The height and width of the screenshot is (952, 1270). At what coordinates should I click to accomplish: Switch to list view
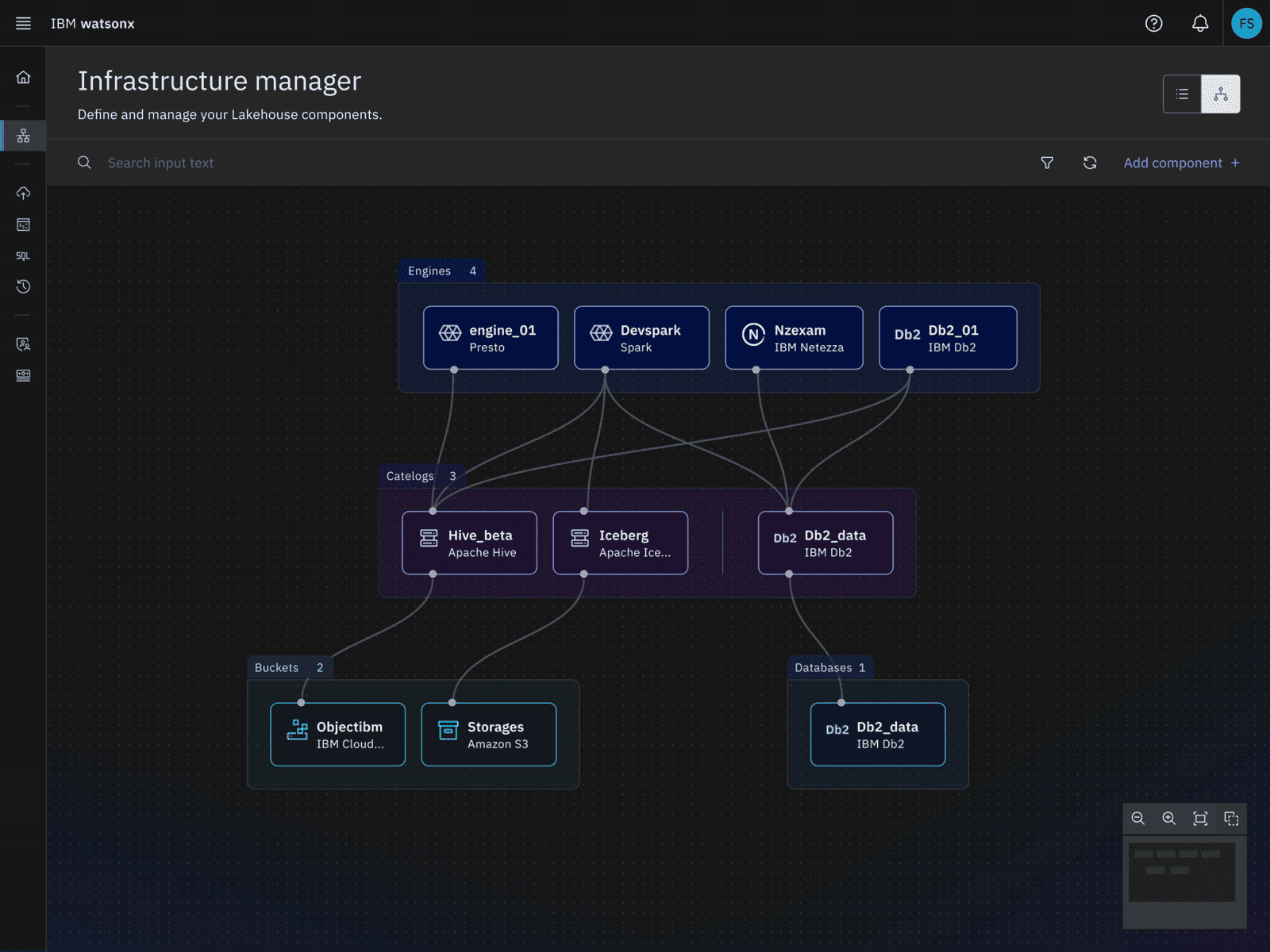(1182, 94)
